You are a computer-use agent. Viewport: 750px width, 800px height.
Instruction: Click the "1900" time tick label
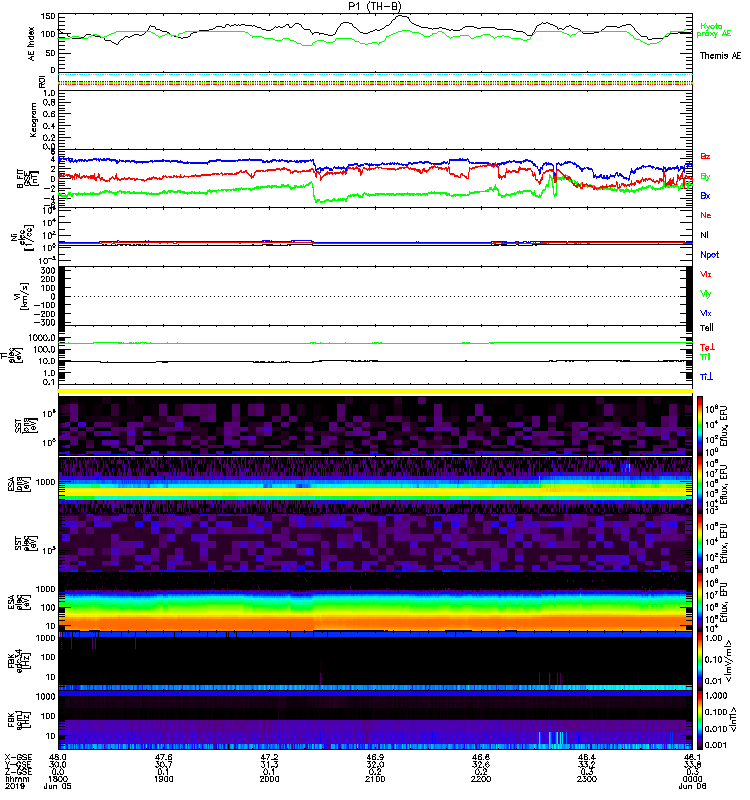pos(163,779)
